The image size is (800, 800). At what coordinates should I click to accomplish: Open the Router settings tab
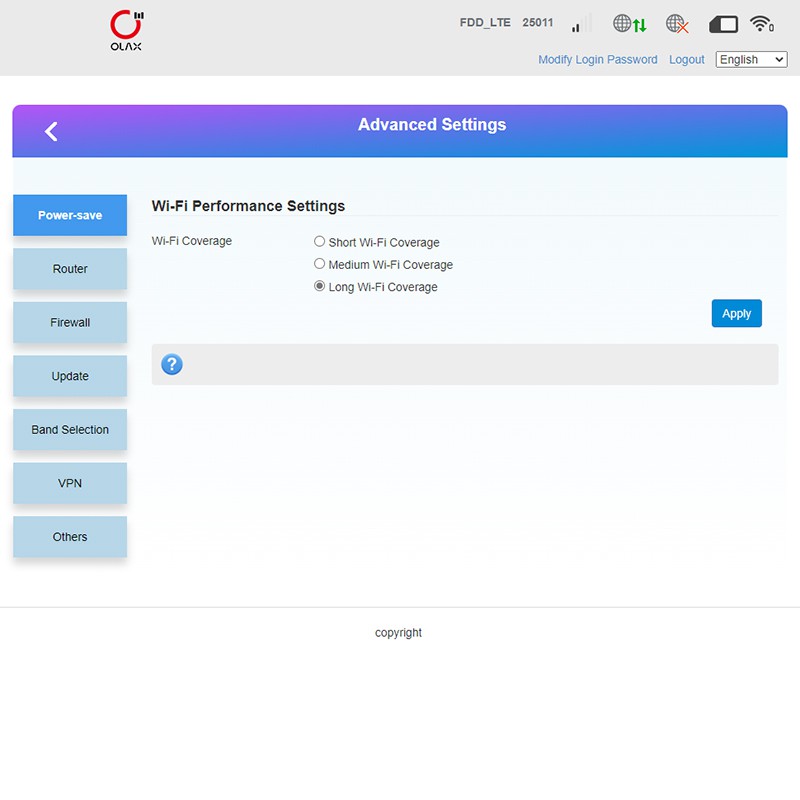[x=70, y=269]
